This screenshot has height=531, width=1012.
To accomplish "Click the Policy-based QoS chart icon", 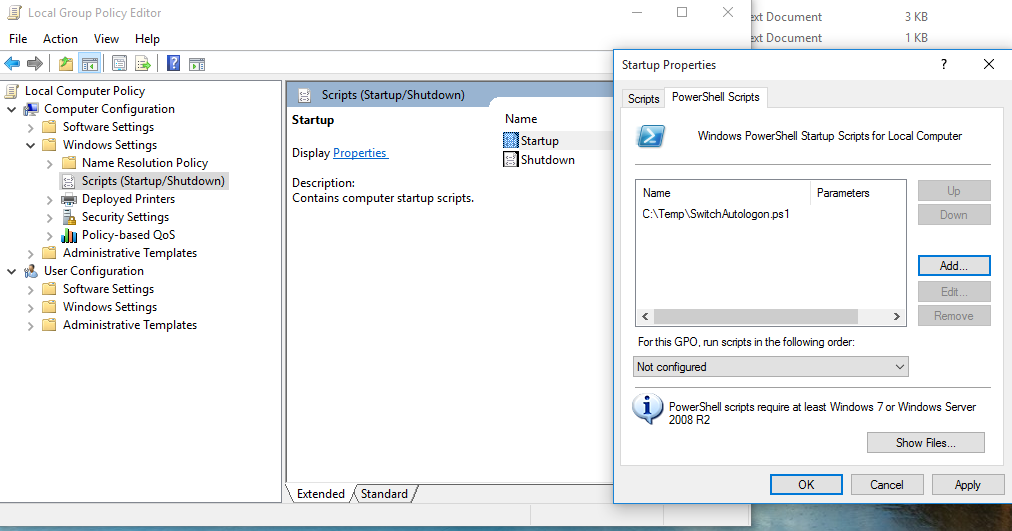I will point(69,235).
